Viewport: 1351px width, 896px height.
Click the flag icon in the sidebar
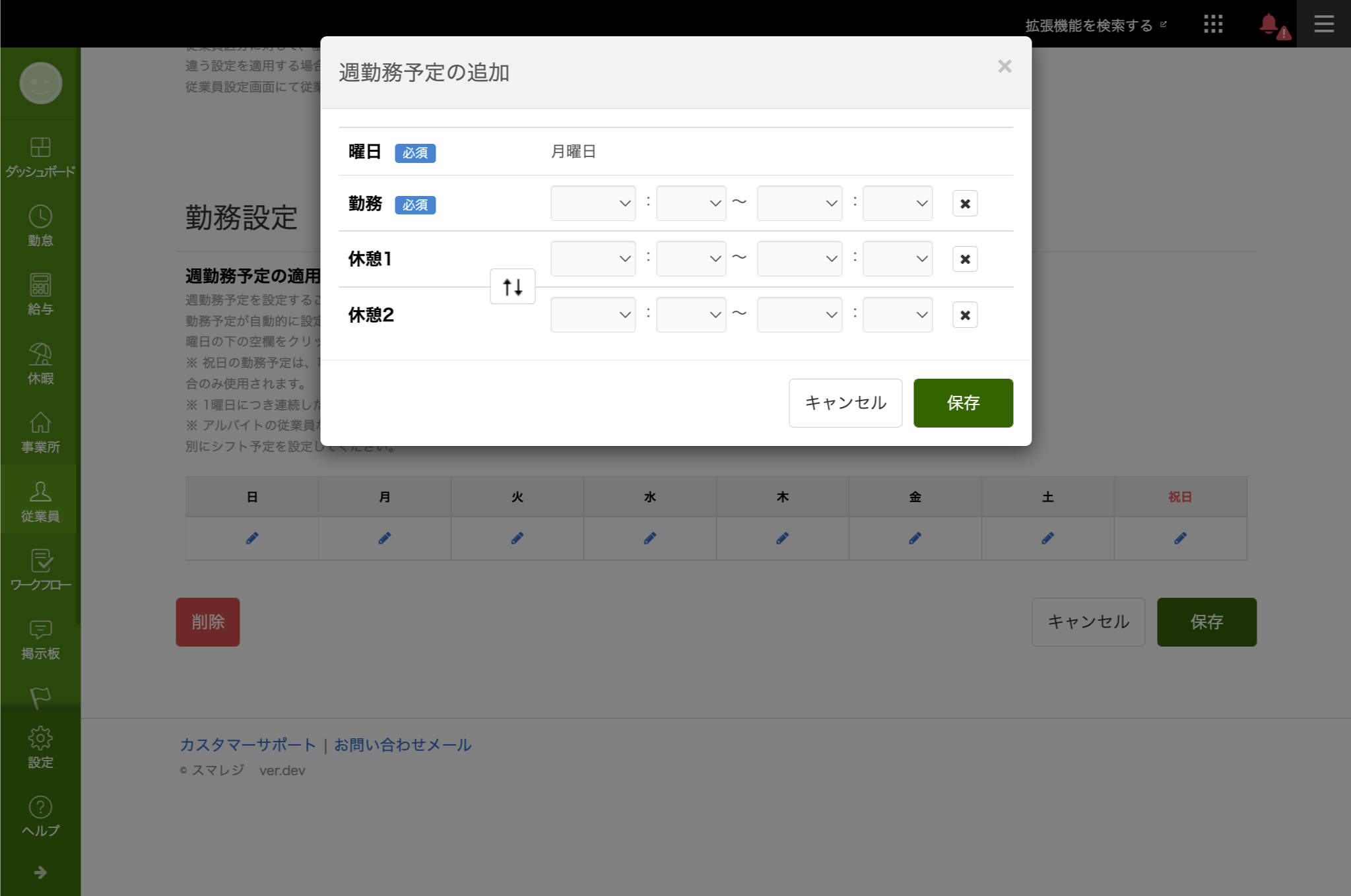click(x=40, y=697)
